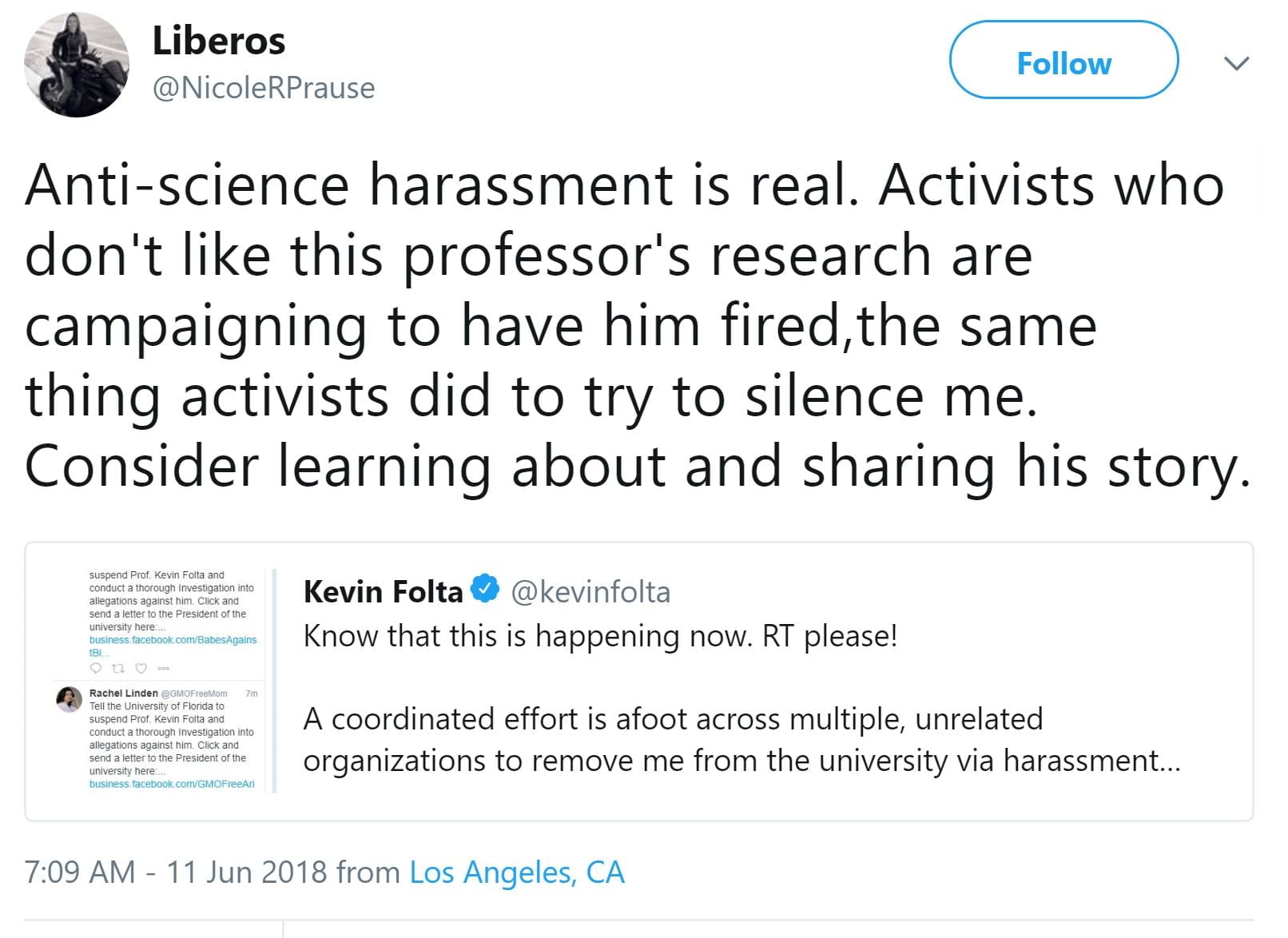Open Kevin Folta's name in quoted tweet
Image resolution: width=1288 pixels, height=938 pixels.
coord(383,592)
